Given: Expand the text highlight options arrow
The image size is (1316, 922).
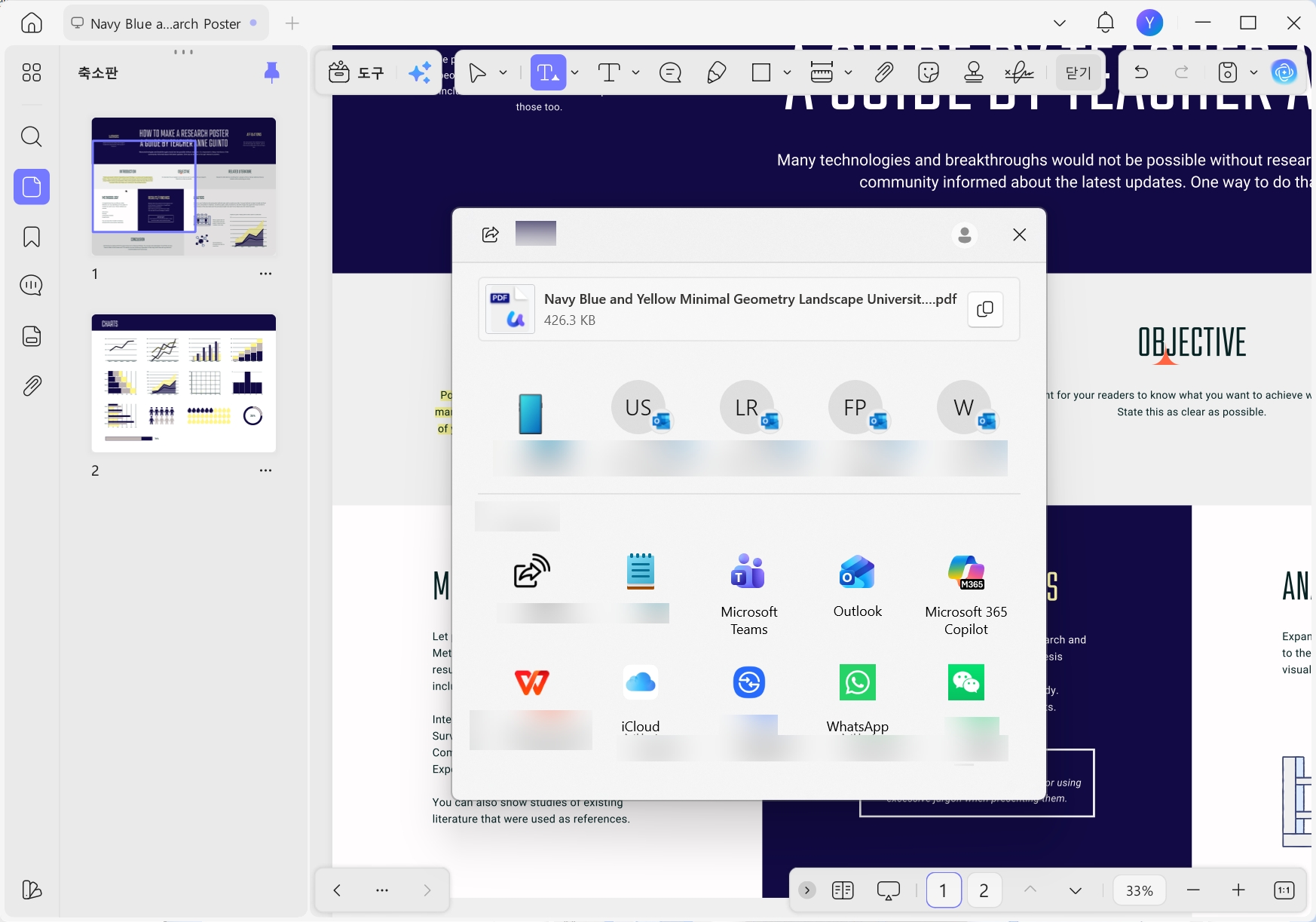Looking at the screenshot, I should click(x=574, y=72).
